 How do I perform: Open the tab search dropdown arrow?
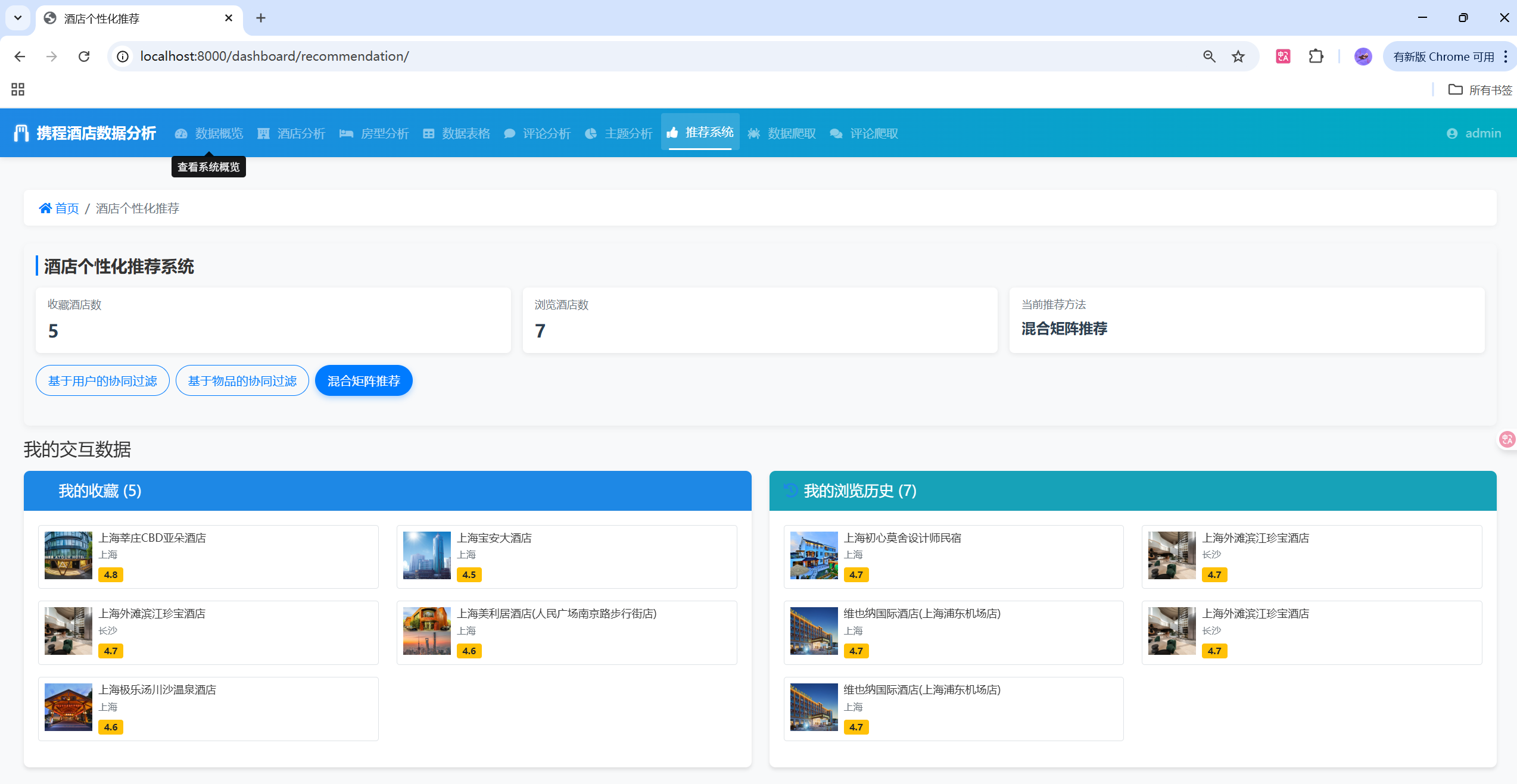(x=18, y=18)
